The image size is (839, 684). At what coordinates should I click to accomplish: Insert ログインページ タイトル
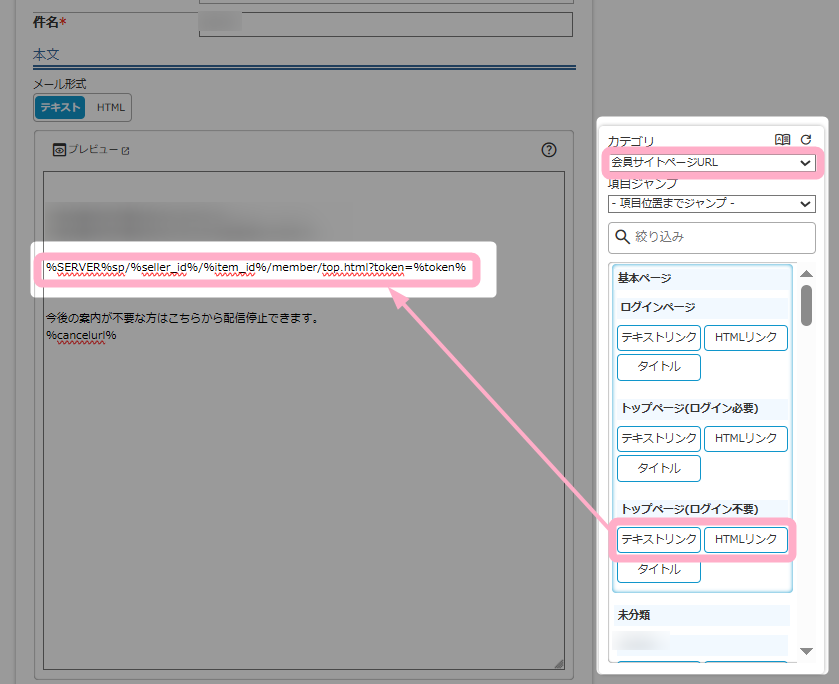659,367
